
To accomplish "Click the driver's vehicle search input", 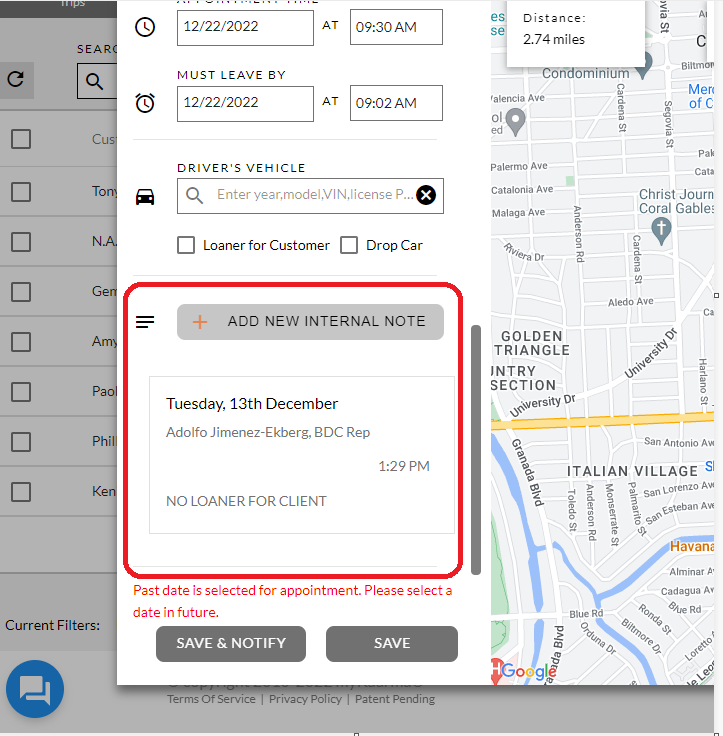I will click(310, 196).
